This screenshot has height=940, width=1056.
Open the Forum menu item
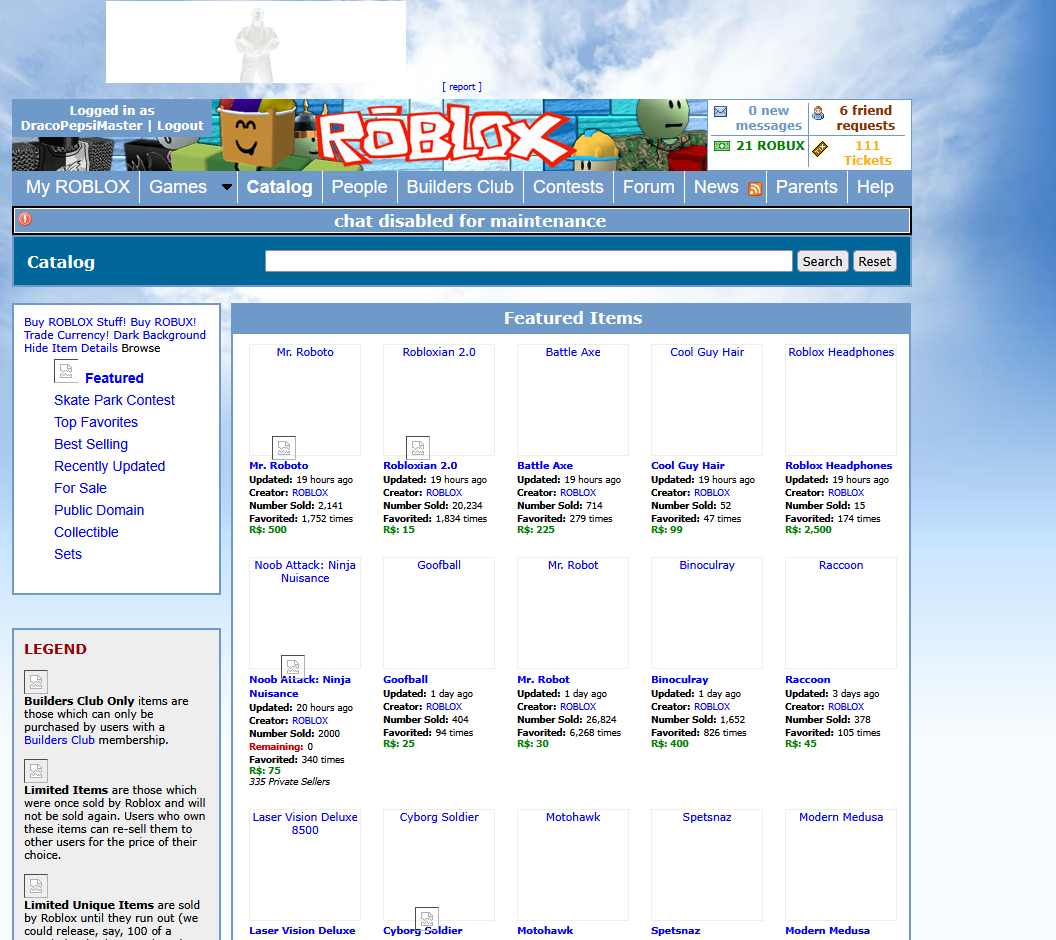[x=648, y=187]
